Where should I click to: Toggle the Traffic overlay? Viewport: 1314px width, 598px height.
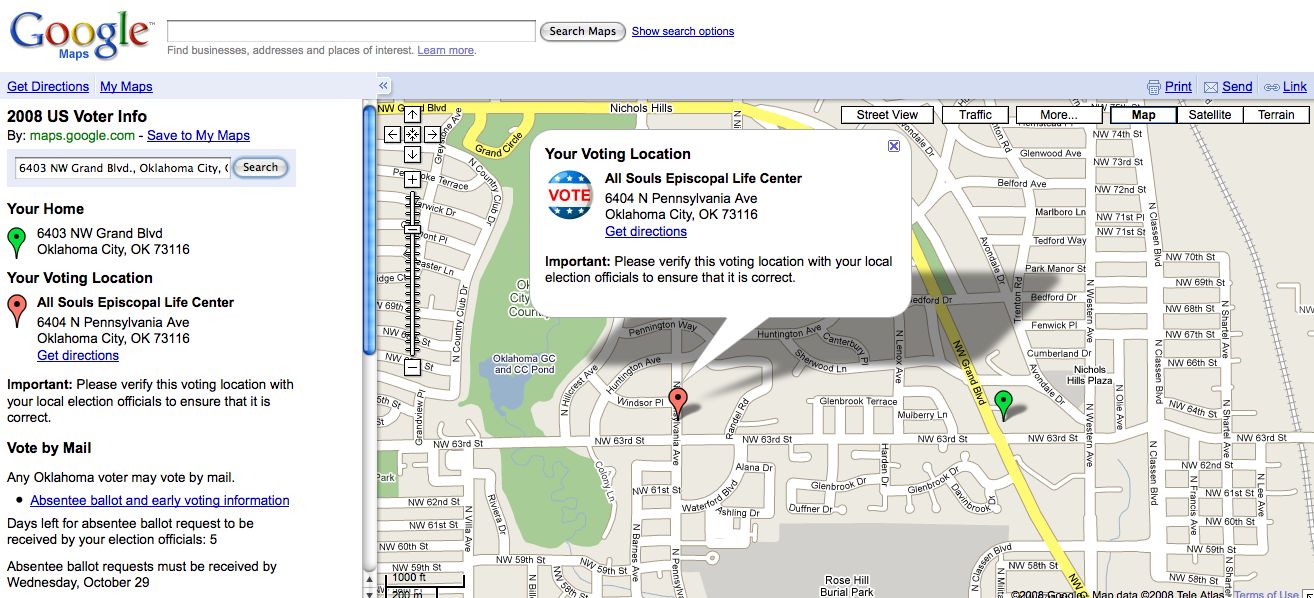point(975,115)
